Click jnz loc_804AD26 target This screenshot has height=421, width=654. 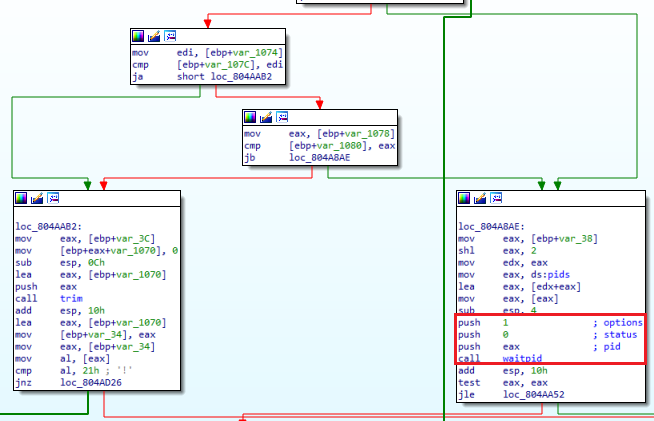[x=91, y=383]
